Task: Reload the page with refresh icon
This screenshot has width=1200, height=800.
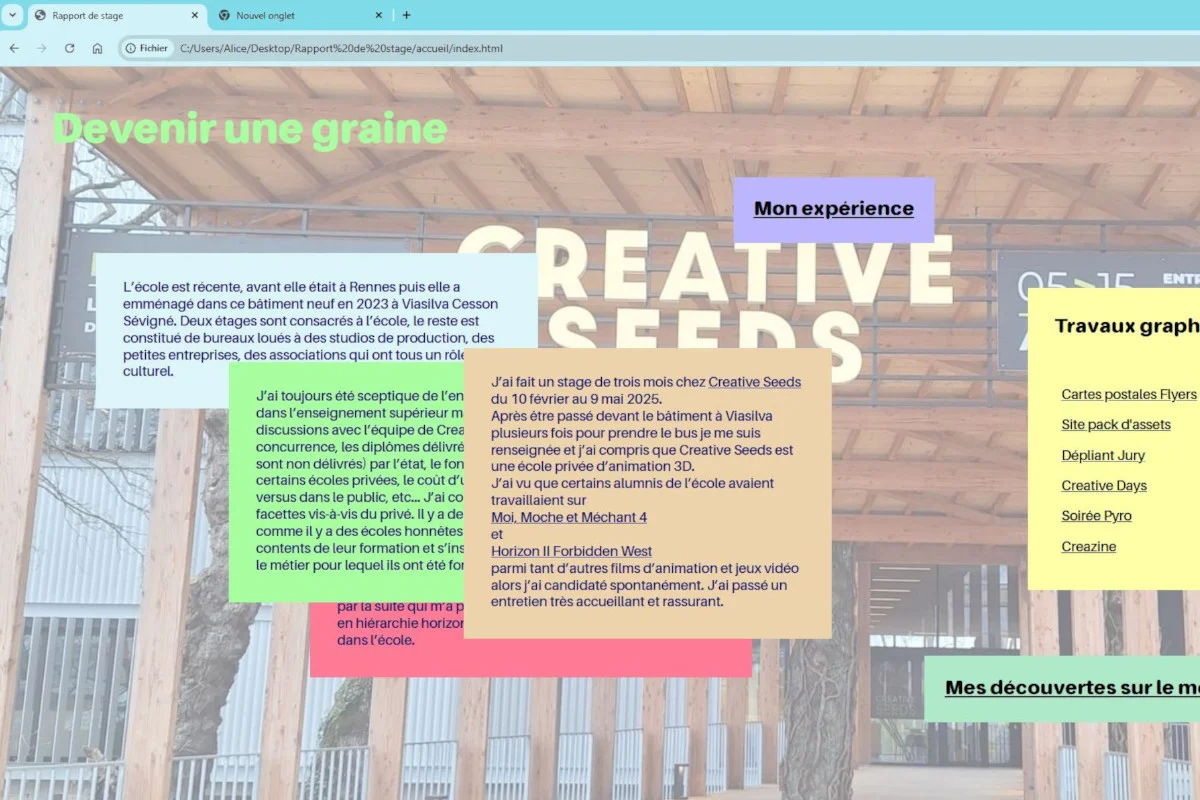Action: [69, 48]
